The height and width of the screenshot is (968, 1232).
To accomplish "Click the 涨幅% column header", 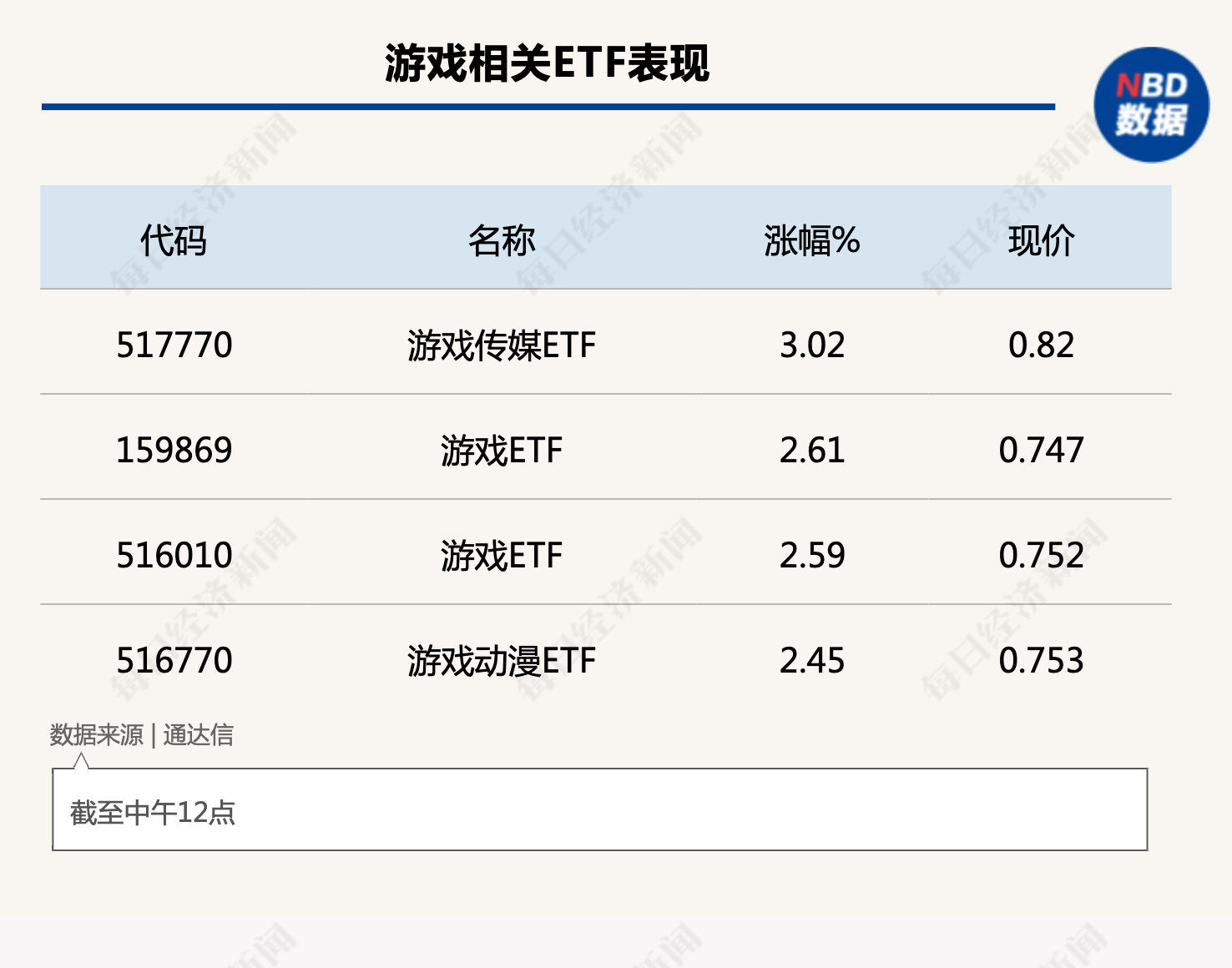I will (811, 241).
